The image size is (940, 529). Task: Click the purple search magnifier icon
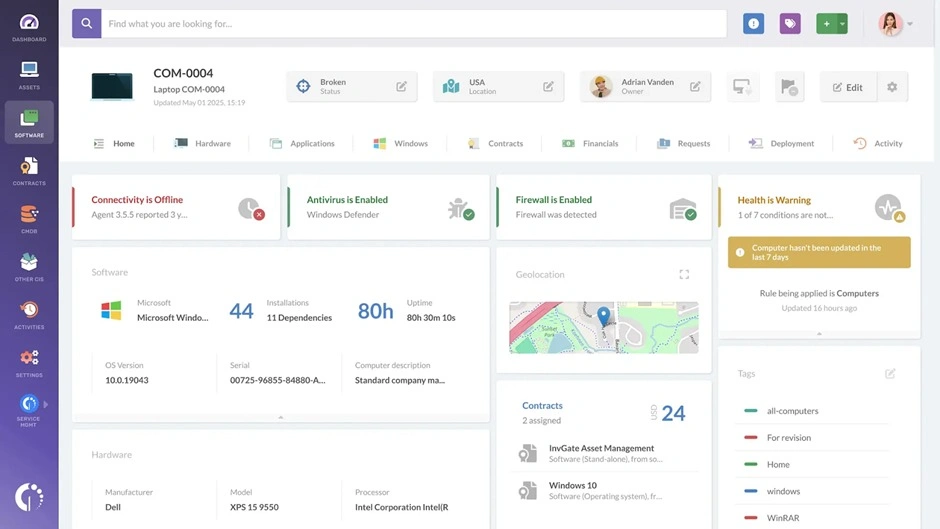coord(87,24)
